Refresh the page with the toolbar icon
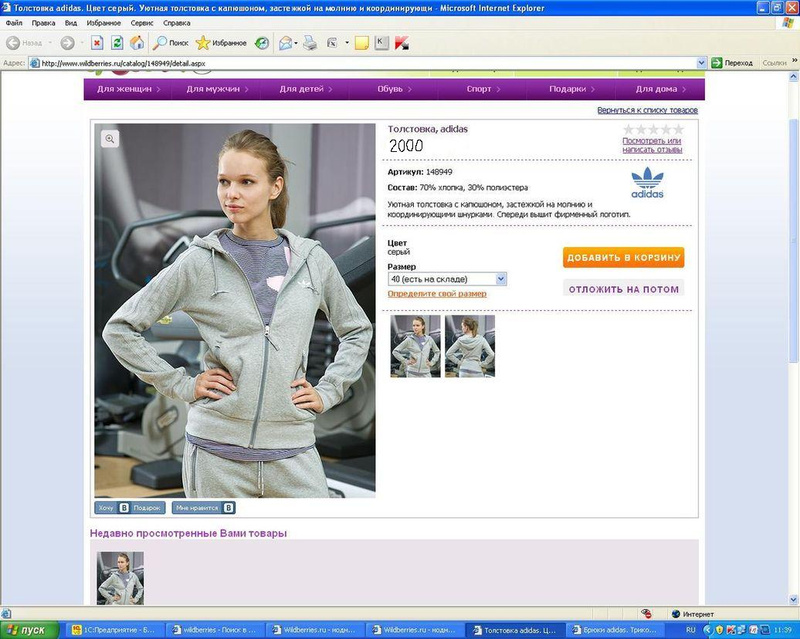800x639 pixels. click(117, 43)
